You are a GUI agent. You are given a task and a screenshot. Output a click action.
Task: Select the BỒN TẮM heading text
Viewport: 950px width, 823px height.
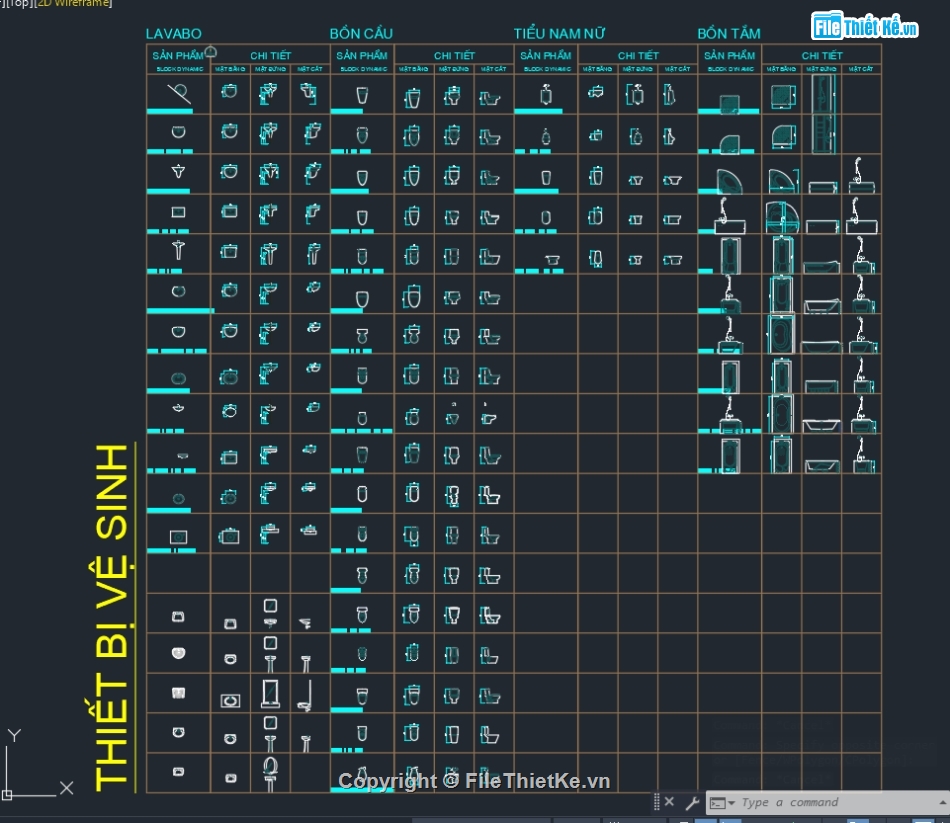(x=728, y=33)
